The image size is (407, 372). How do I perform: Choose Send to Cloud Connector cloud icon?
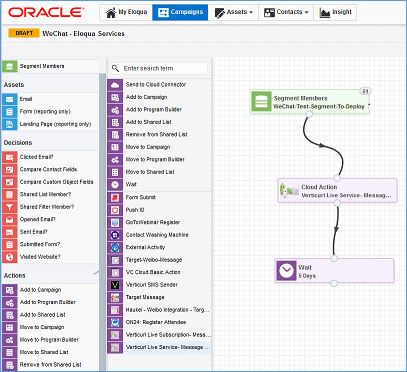115,85
